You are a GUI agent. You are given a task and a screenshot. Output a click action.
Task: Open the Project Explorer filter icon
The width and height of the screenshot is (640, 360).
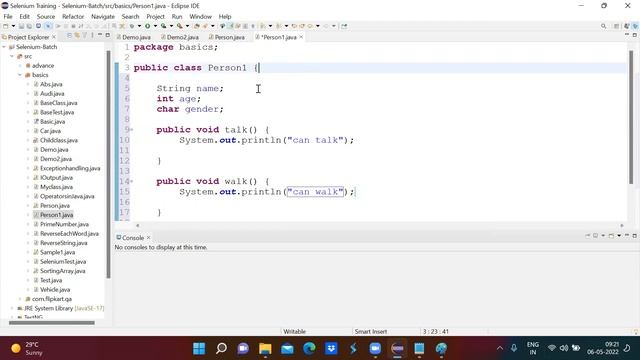pos(84,36)
